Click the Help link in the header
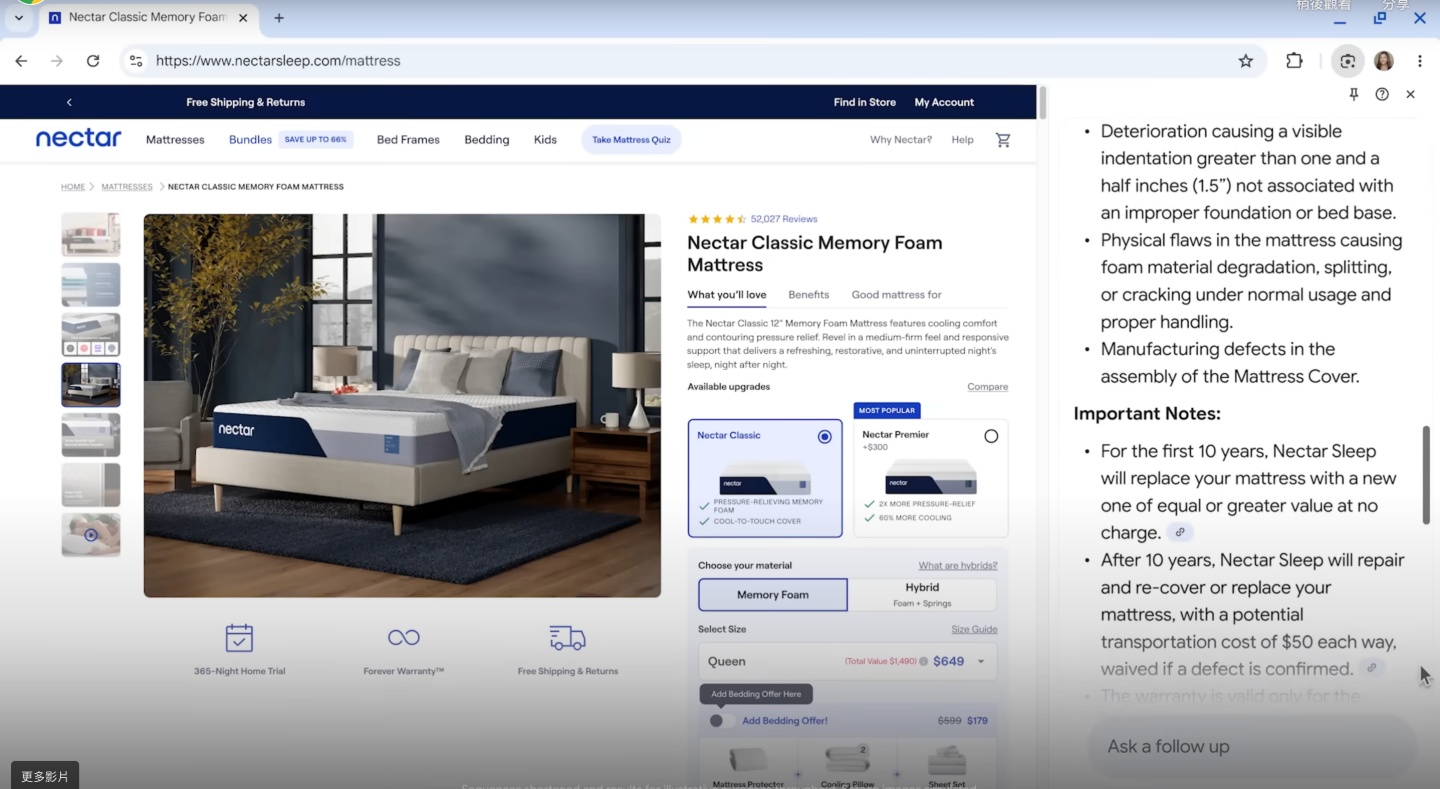Image resolution: width=1440 pixels, height=789 pixels. pos(962,140)
